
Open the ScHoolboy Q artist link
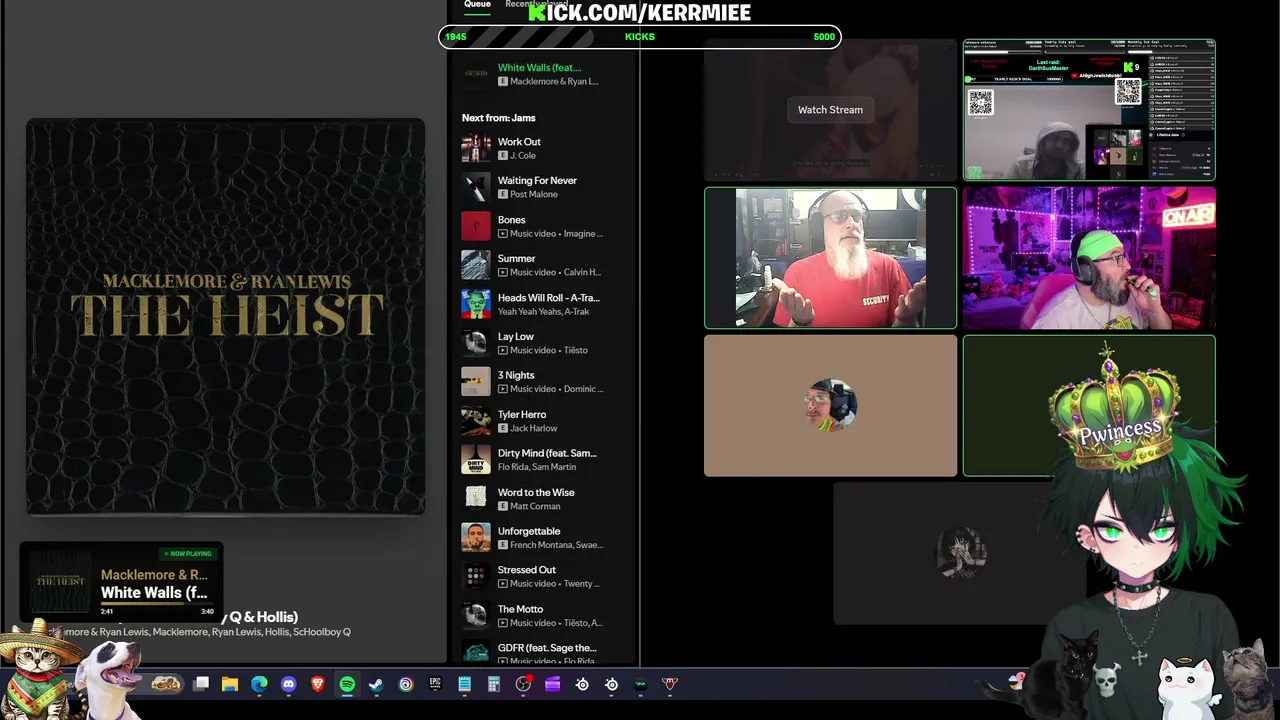(x=322, y=633)
